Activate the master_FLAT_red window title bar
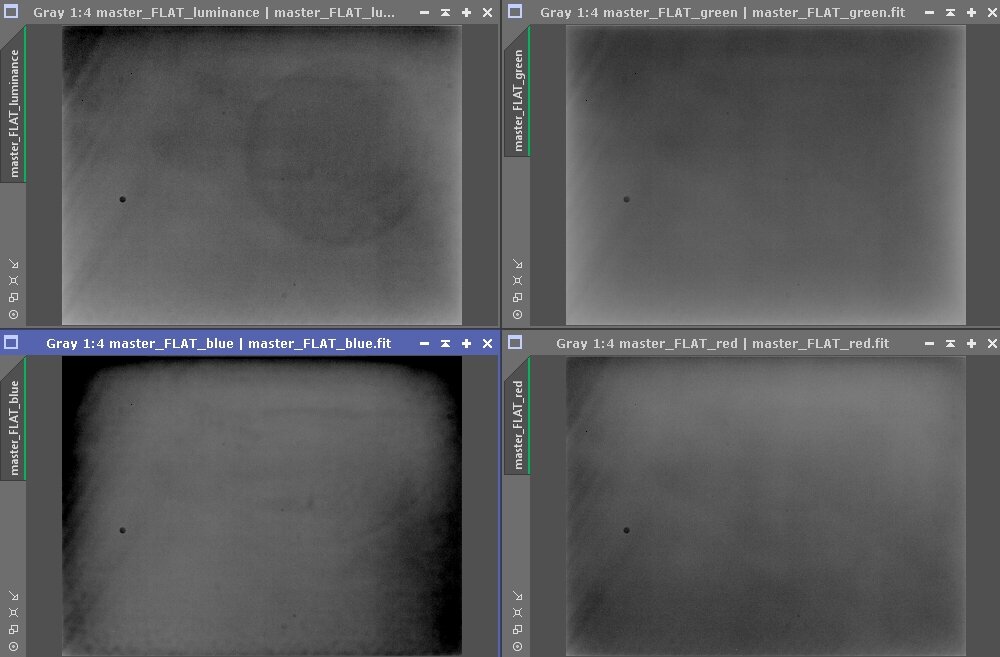Viewport: 1000px width, 657px height. (x=720, y=343)
